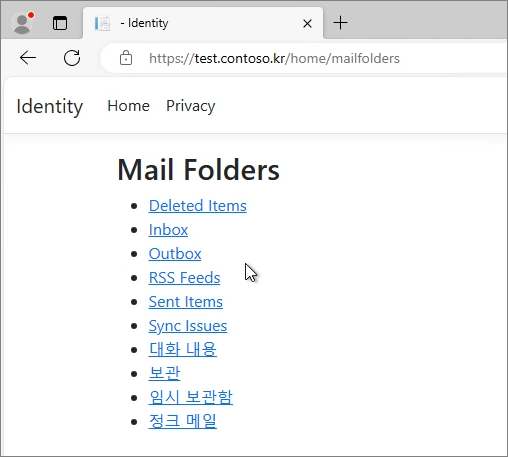The image size is (508, 457).
Task: Open the Privacy navigation item
Action: click(191, 106)
